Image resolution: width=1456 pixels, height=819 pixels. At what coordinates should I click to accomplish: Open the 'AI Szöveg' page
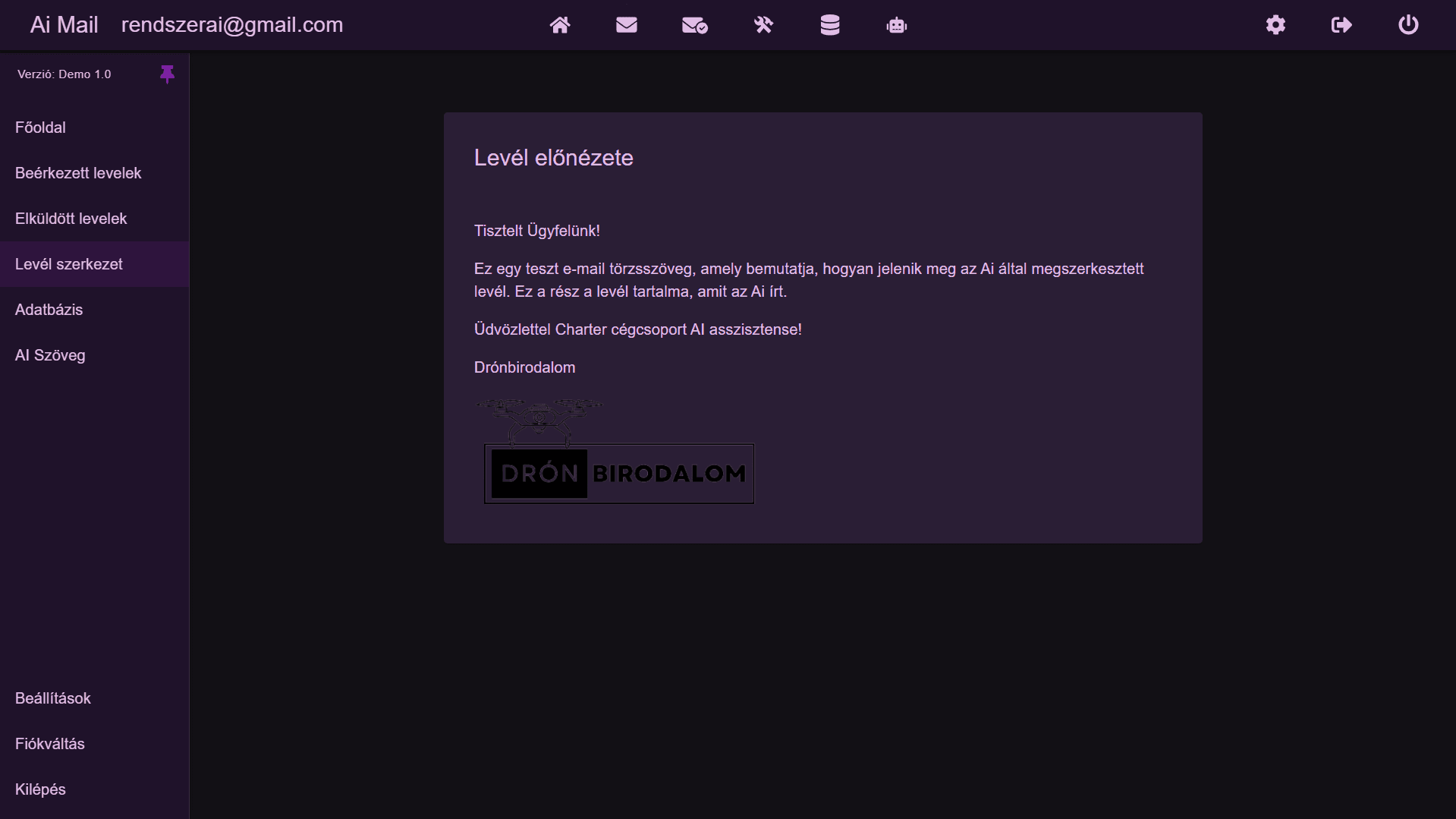coord(49,355)
